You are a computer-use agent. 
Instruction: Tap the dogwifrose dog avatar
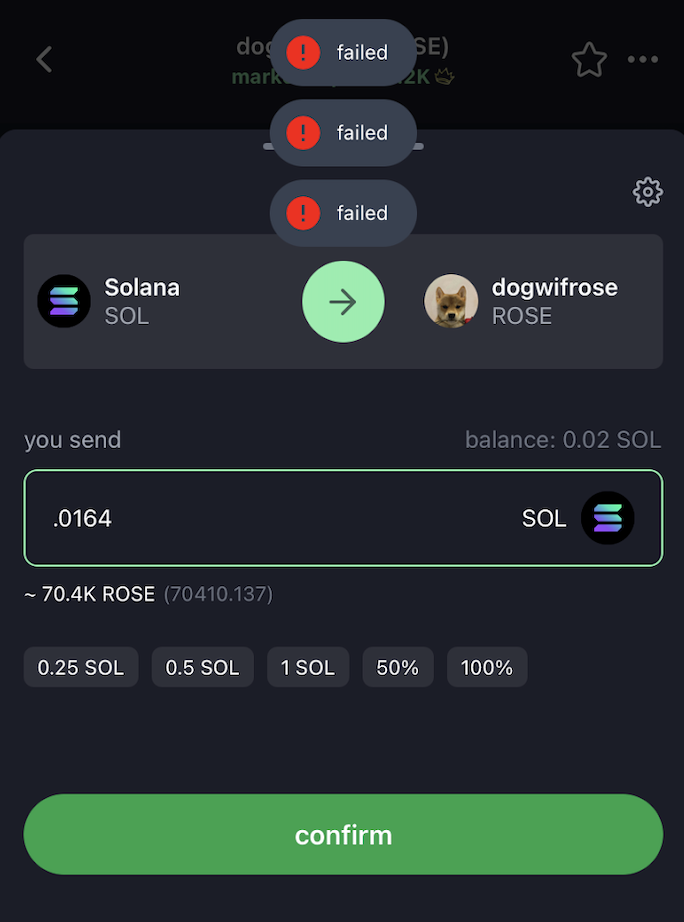(x=451, y=301)
